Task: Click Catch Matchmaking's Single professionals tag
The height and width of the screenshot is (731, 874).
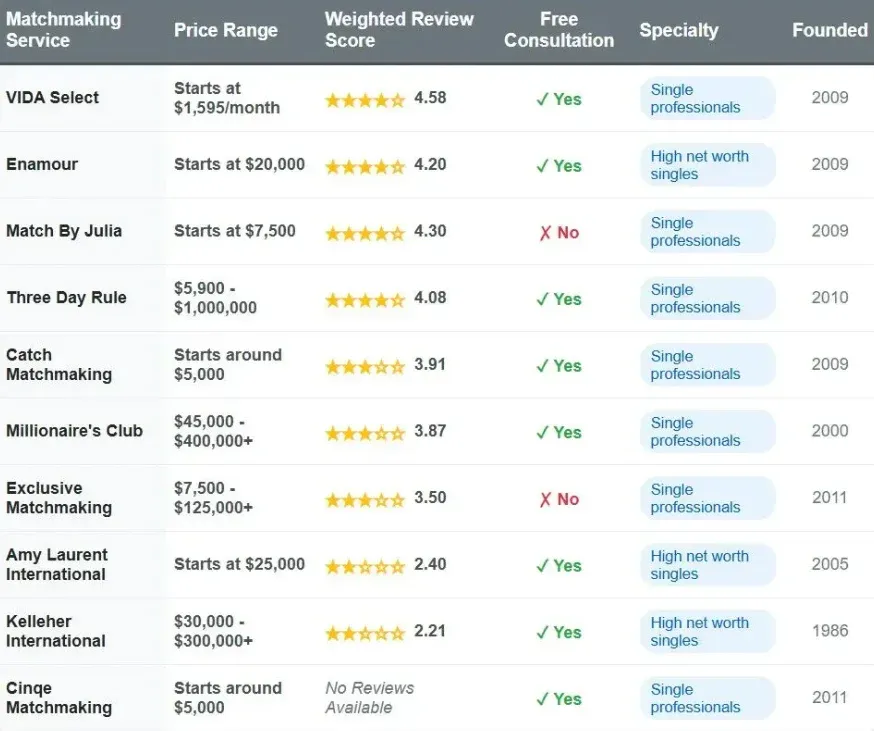Action: click(707, 365)
